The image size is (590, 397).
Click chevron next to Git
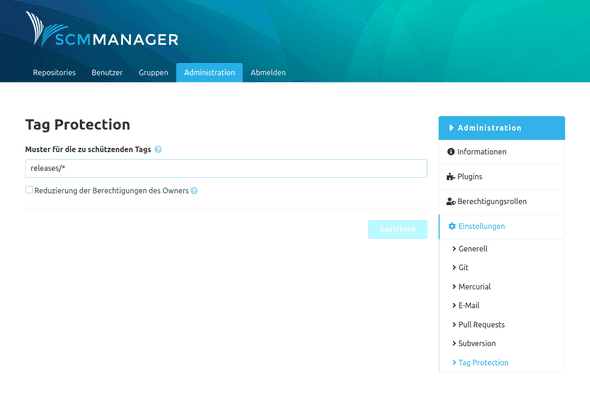[454, 268]
